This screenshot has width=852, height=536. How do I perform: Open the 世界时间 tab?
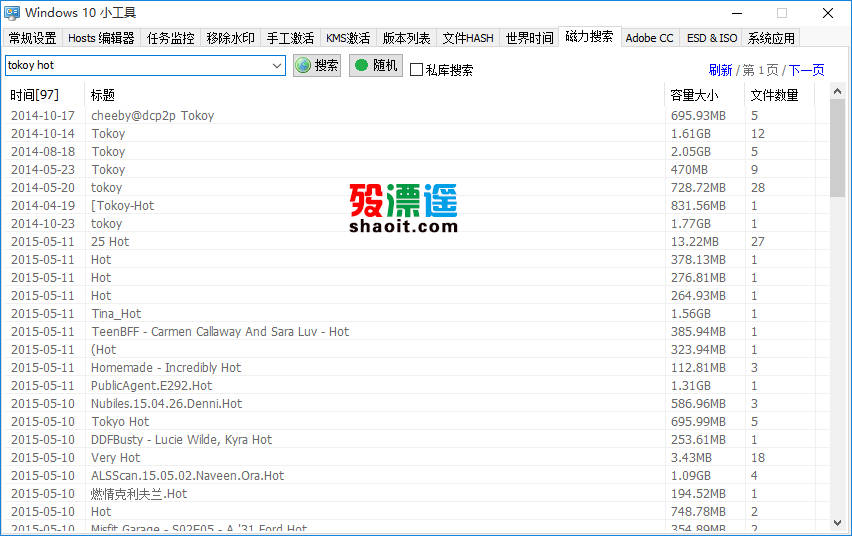(x=529, y=38)
